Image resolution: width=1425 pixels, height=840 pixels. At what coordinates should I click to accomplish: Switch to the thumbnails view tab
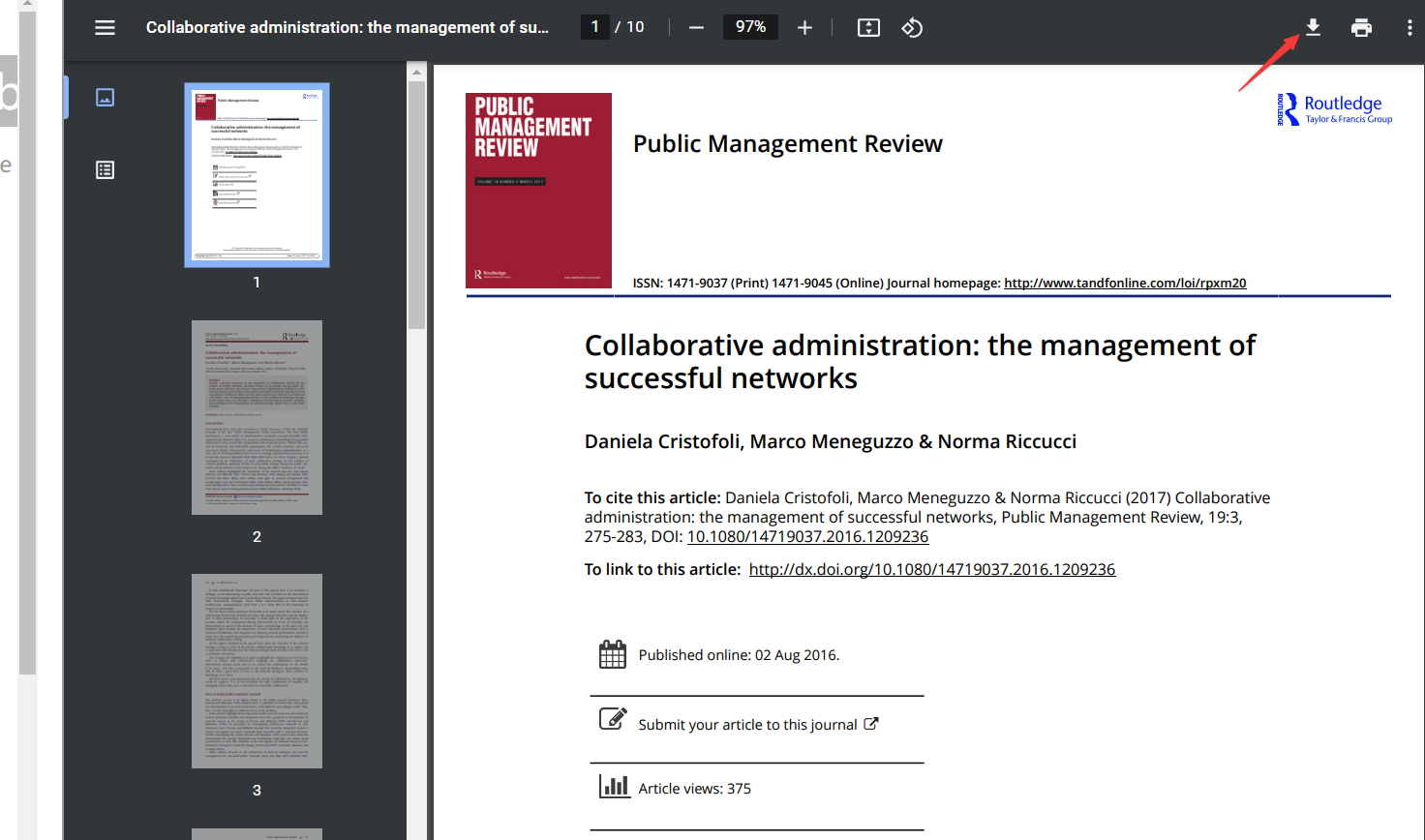coord(105,98)
